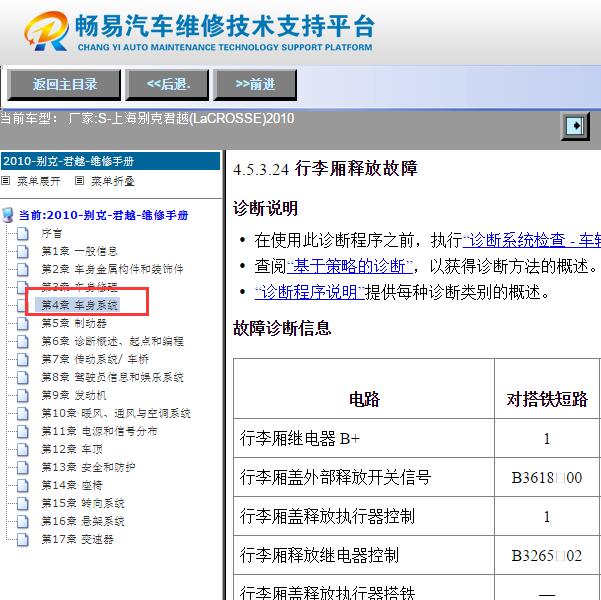This screenshot has height=600, width=601.
Task: Click the 4.5.3.24 行李厢释放故障 heading
Action: (325, 169)
